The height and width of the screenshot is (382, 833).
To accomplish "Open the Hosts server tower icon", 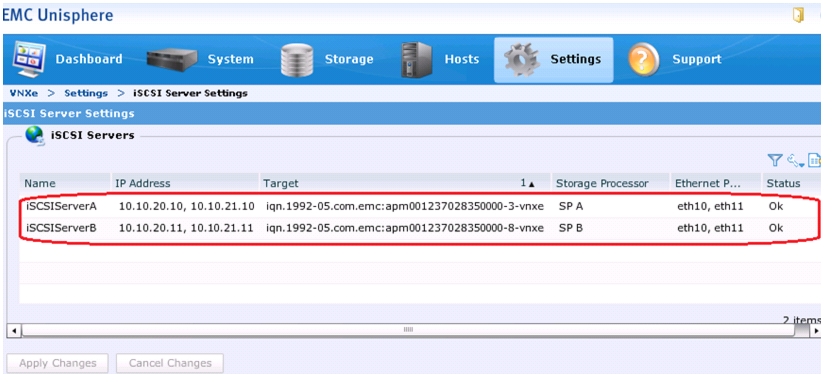I will click(416, 60).
